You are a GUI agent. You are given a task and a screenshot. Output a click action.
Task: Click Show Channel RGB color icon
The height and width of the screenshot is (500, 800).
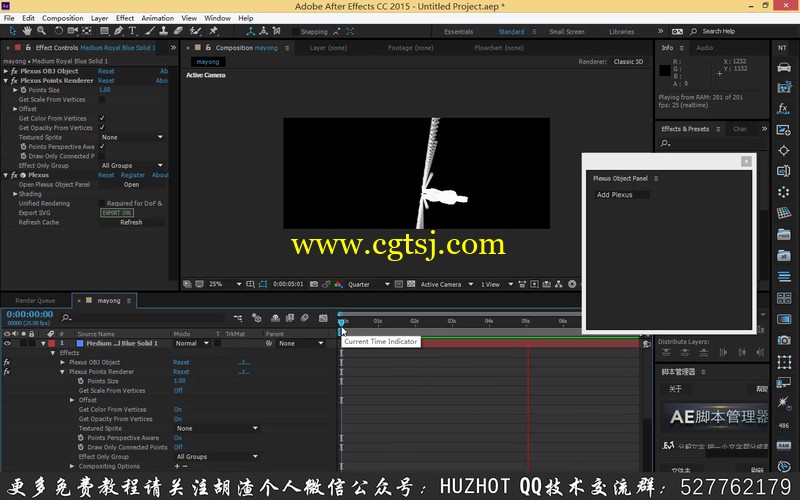[338, 284]
